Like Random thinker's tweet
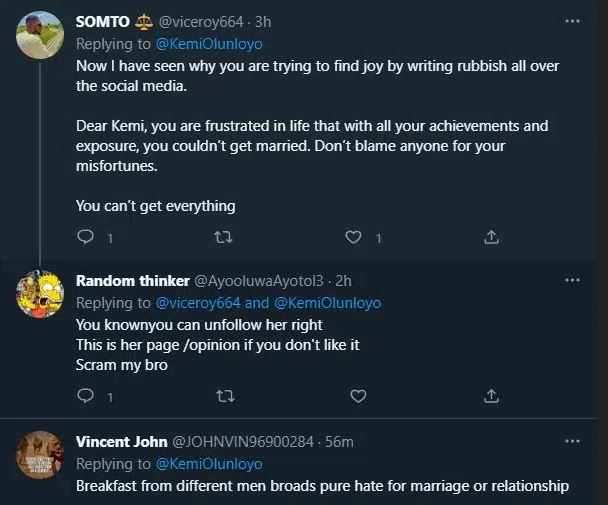 (353, 397)
